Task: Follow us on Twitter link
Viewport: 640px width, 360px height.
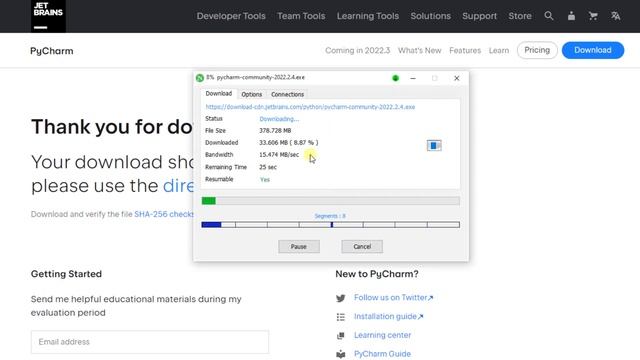Action: 393,298
